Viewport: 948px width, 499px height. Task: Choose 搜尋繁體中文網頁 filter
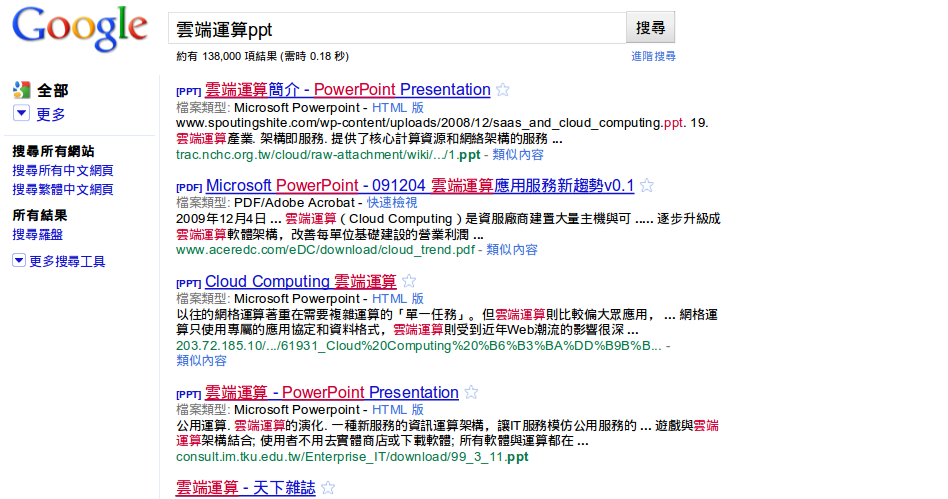[63, 189]
